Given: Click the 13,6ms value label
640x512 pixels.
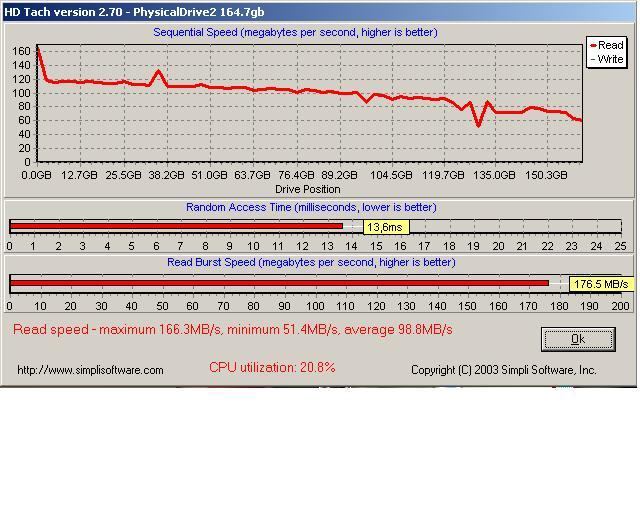Looking at the screenshot, I should point(386,227).
